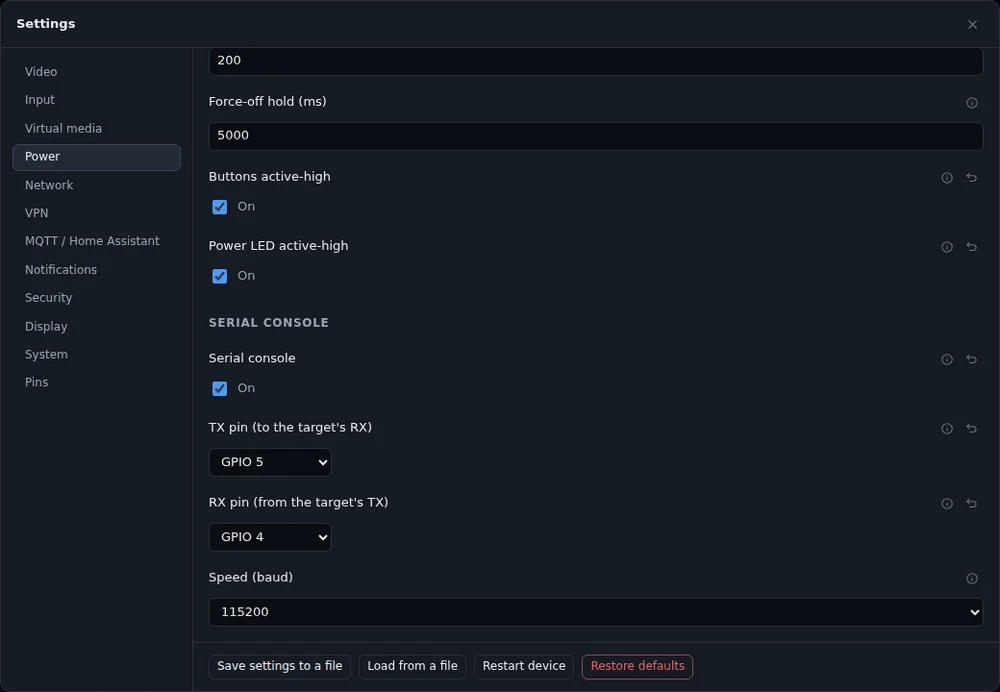The image size is (1000, 692).
Task: Uncheck Power LED active-high checkbox
Action: pos(219,276)
